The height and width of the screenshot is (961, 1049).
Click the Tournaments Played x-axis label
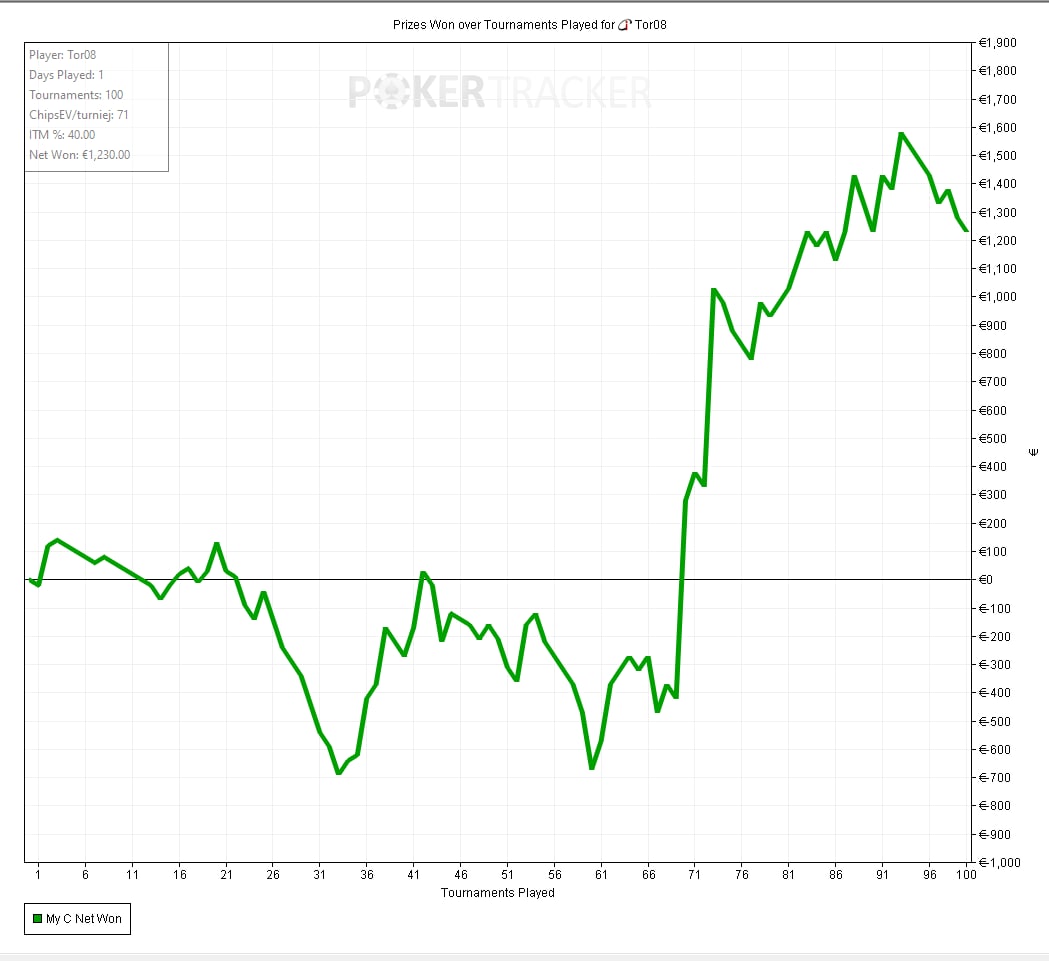pyautogui.click(x=497, y=892)
